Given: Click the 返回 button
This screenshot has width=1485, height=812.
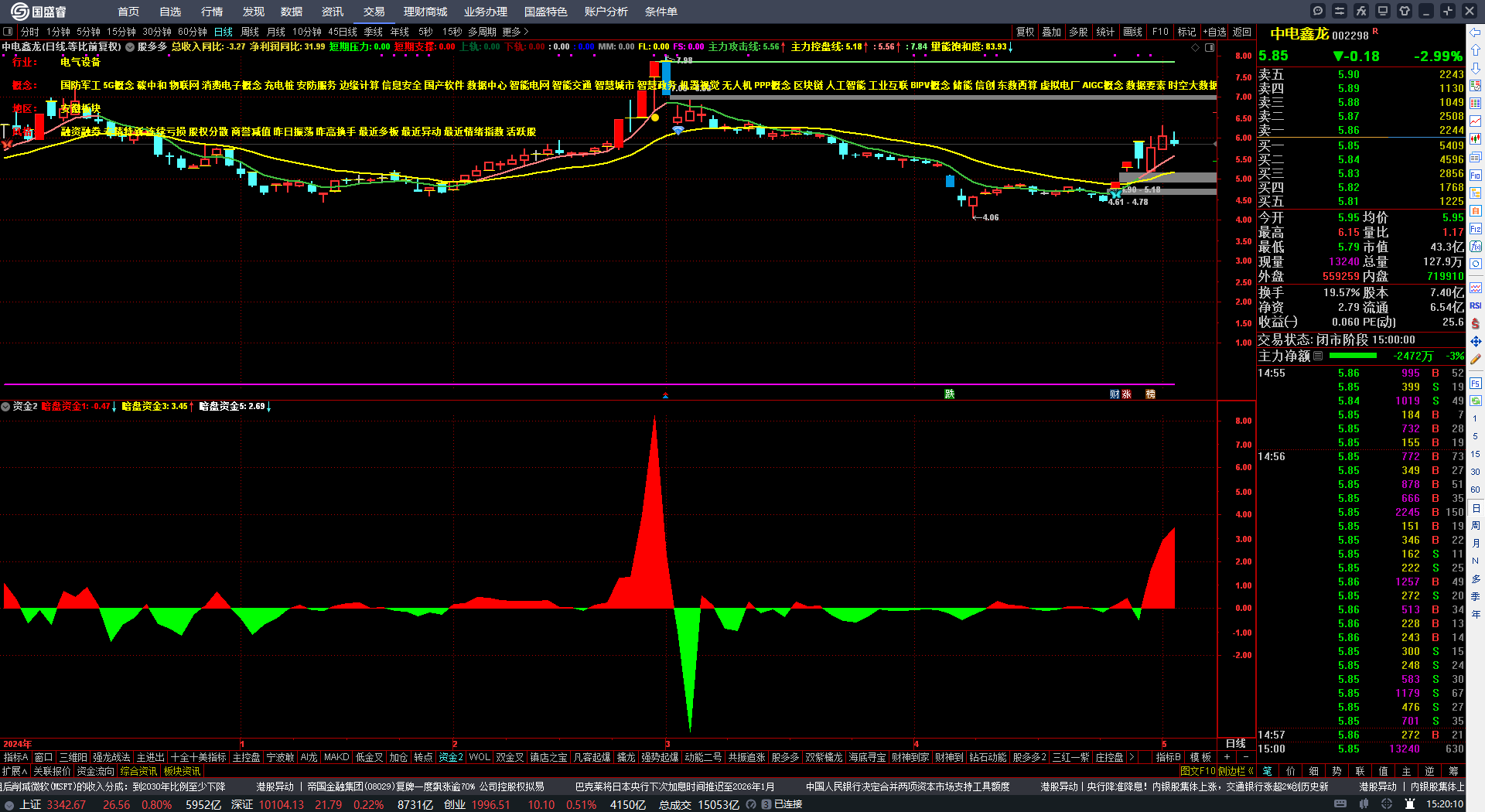Looking at the screenshot, I should tap(1242, 32).
